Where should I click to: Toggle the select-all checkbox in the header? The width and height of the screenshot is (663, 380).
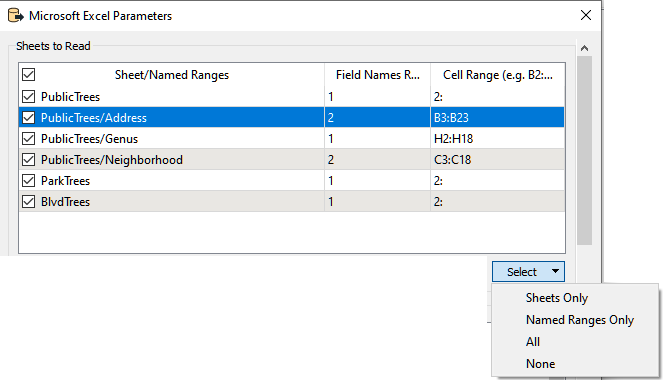pos(28,75)
